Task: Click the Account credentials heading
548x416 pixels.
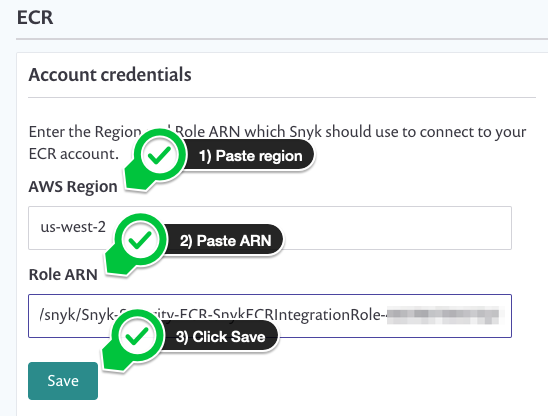Action: (110, 74)
